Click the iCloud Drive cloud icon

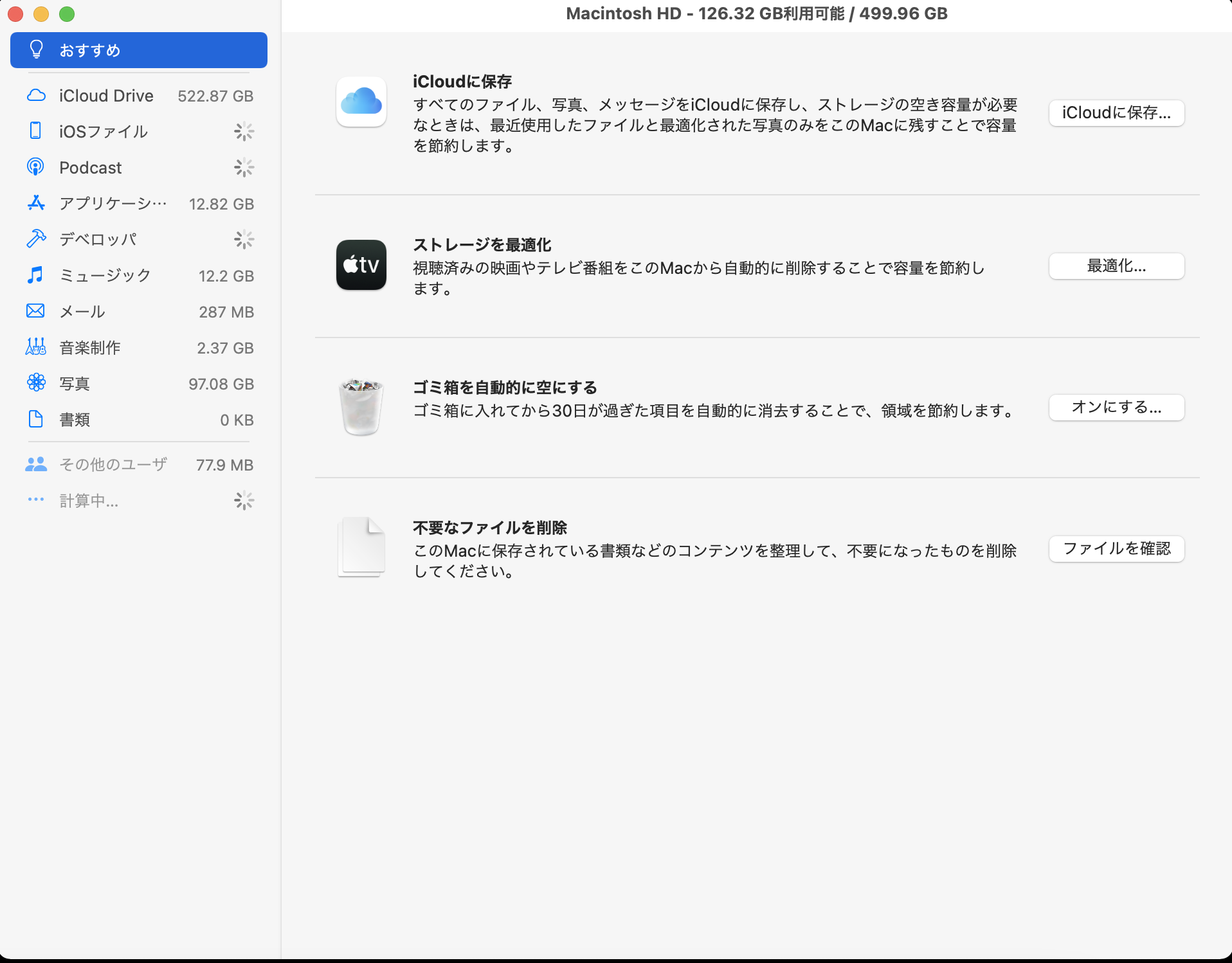tap(36, 96)
